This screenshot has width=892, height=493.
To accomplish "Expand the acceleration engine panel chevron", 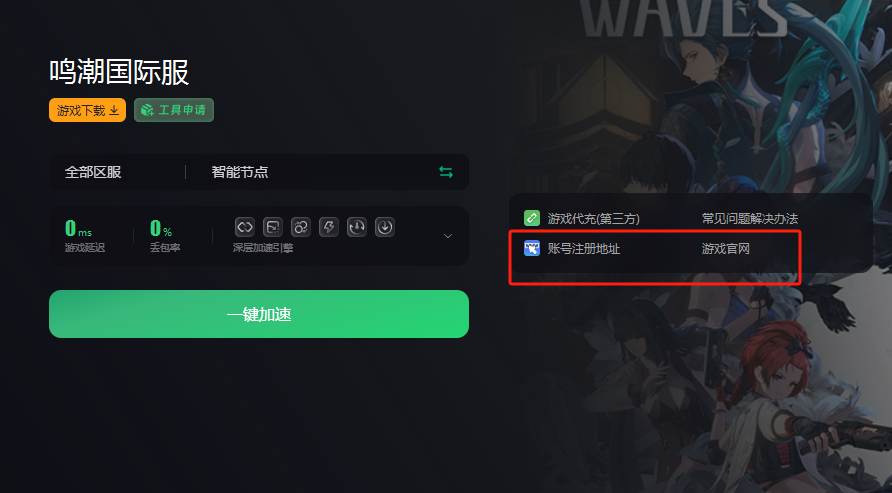I will point(448,236).
